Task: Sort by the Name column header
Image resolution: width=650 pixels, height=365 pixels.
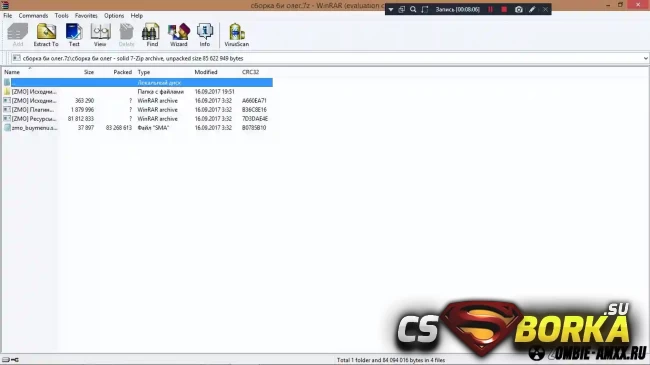Action: pyautogui.click(x=12, y=72)
